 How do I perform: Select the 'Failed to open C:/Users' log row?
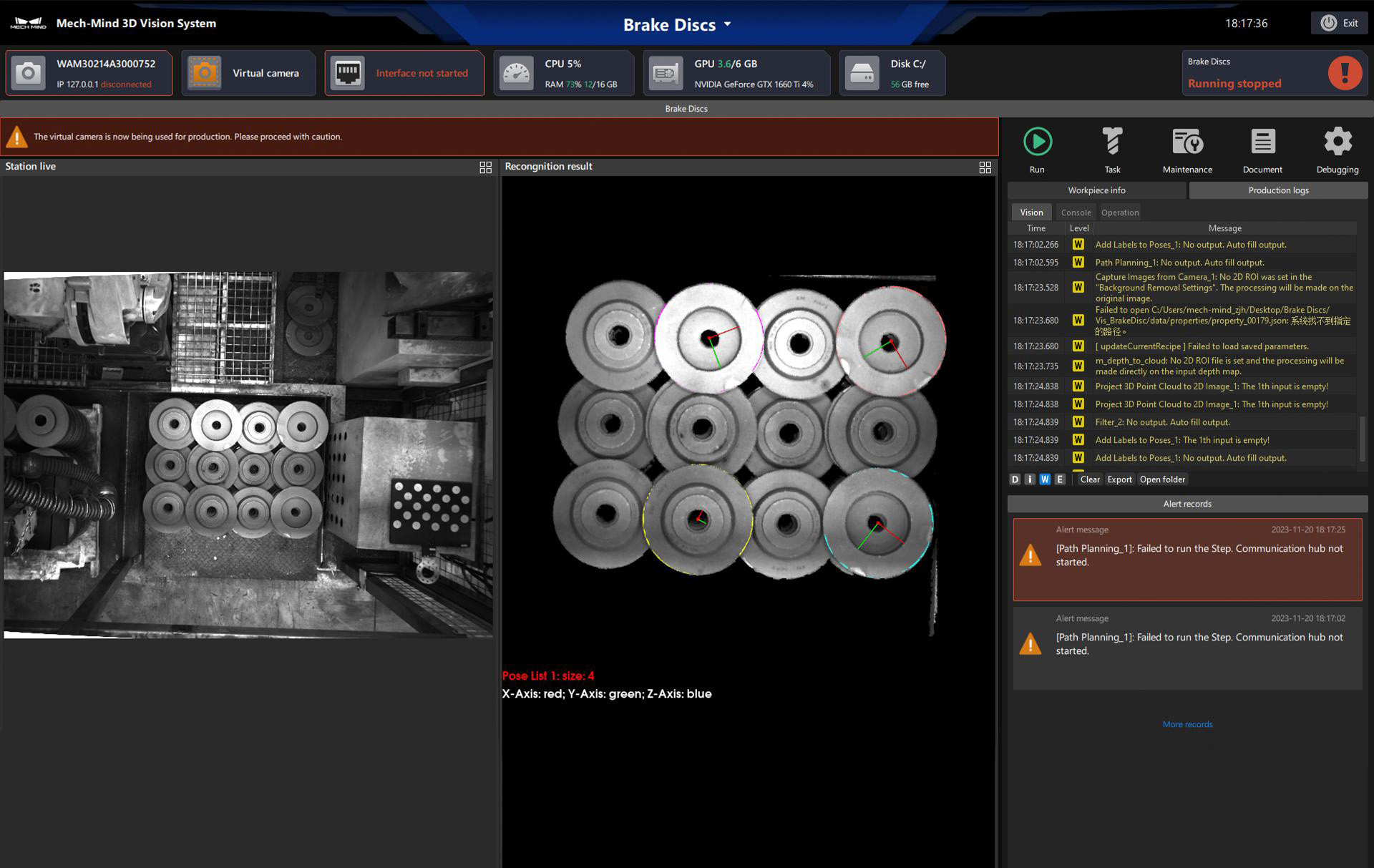1182,321
